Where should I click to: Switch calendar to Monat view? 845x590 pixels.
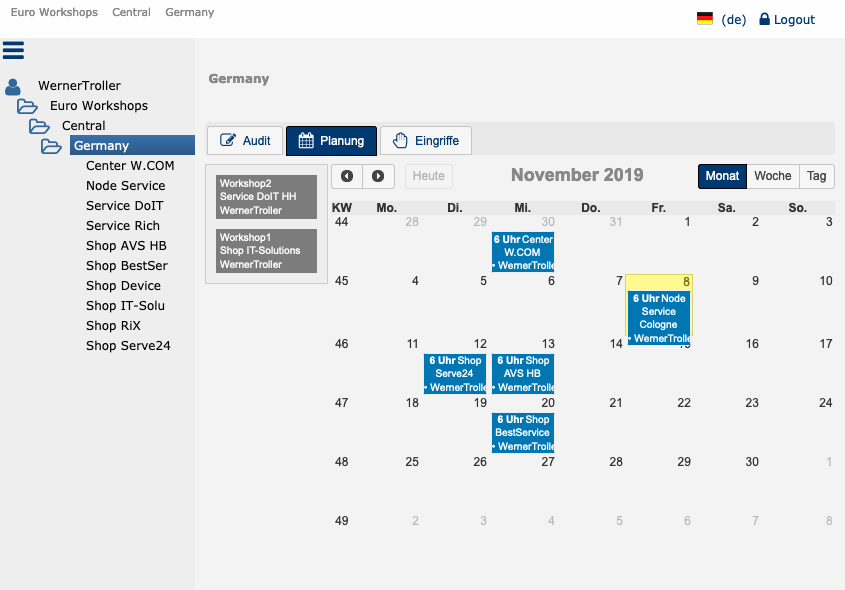[x=722, y=176]
